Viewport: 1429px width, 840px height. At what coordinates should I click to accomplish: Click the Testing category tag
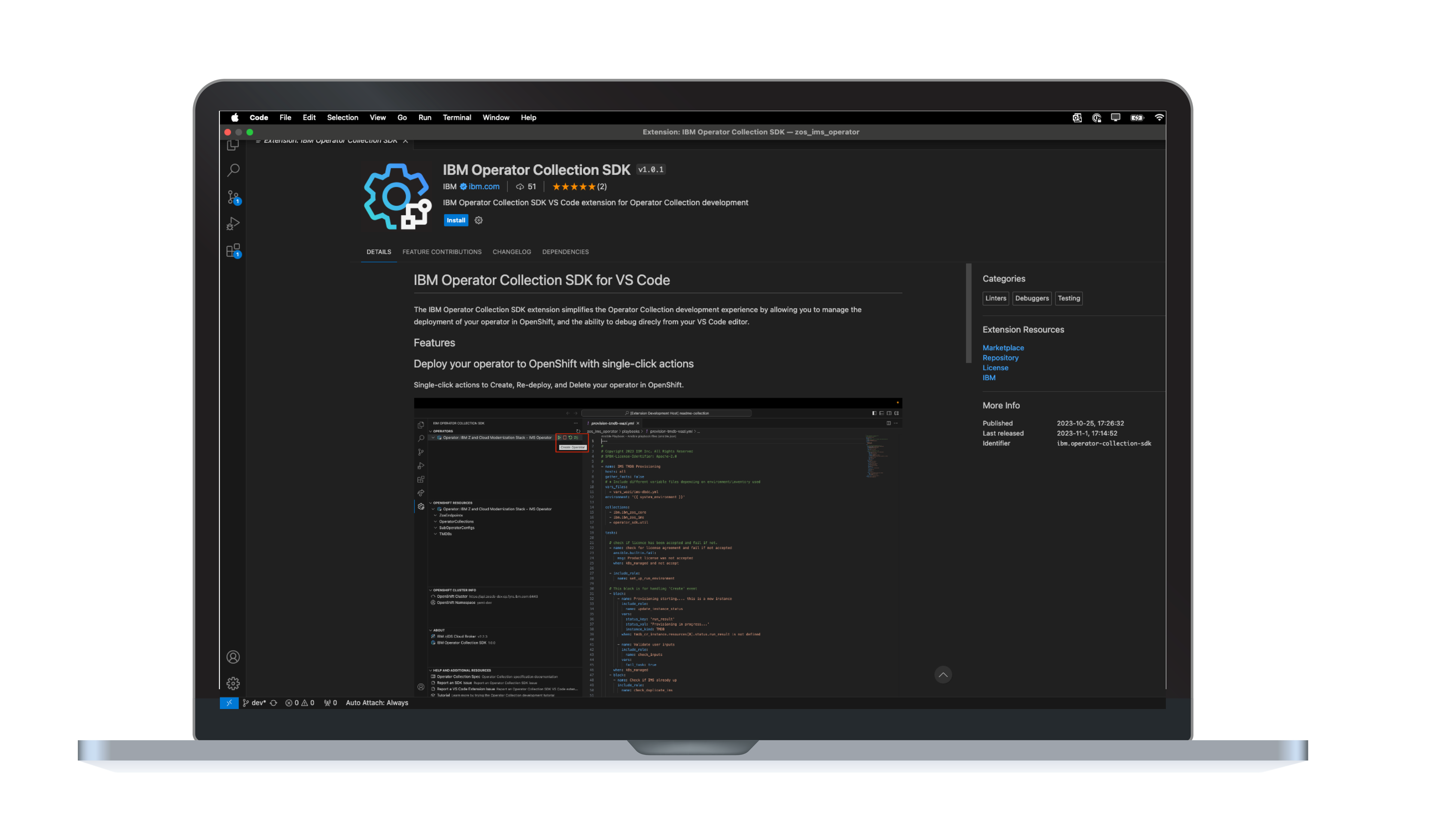pyautogui.click(x=1069, y=298)
